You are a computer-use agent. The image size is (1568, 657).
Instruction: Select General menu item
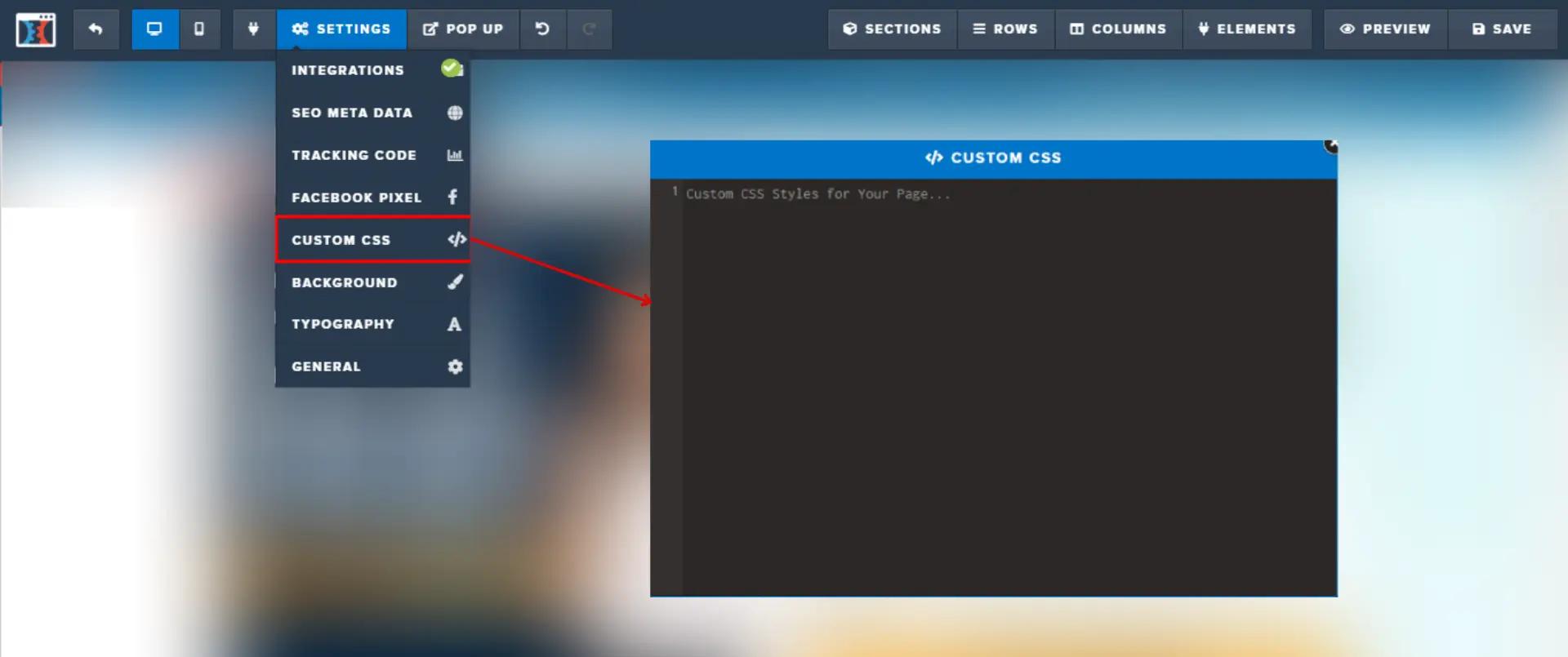tap(372, 366)
